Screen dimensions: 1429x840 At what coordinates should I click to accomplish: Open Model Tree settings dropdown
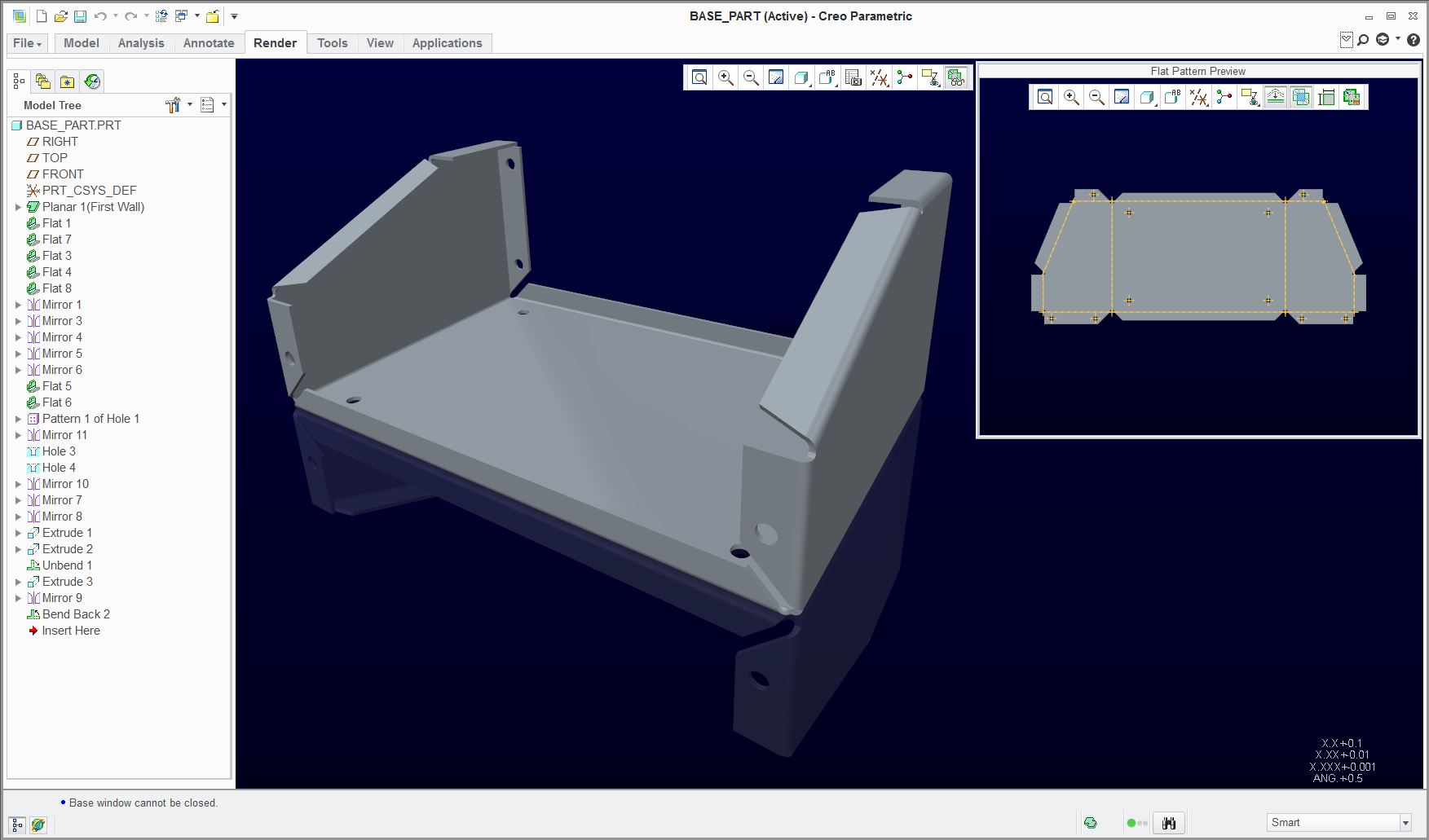(x=179, y=105)
